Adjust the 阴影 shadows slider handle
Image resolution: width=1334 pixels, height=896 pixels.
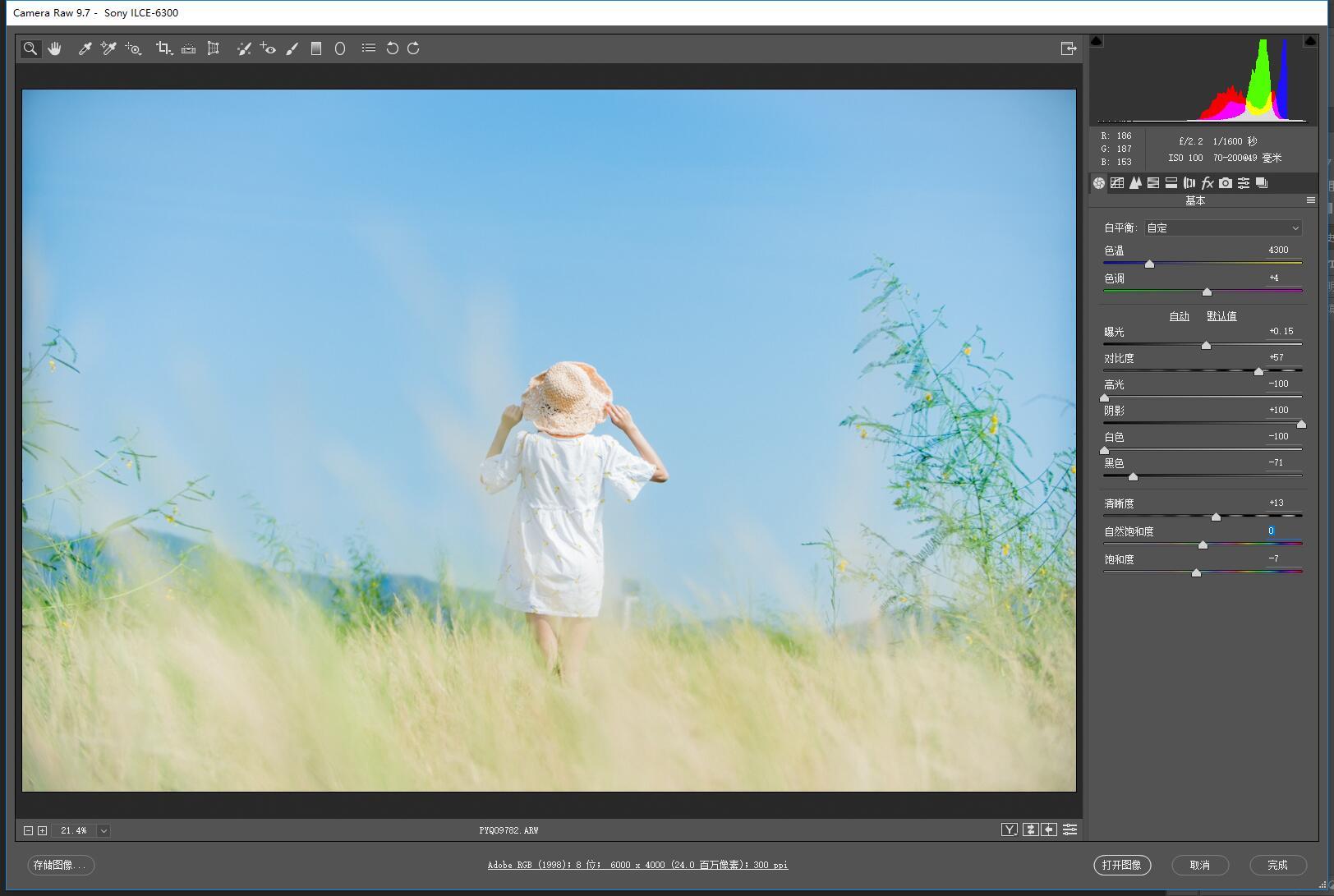pos(1301,424)
